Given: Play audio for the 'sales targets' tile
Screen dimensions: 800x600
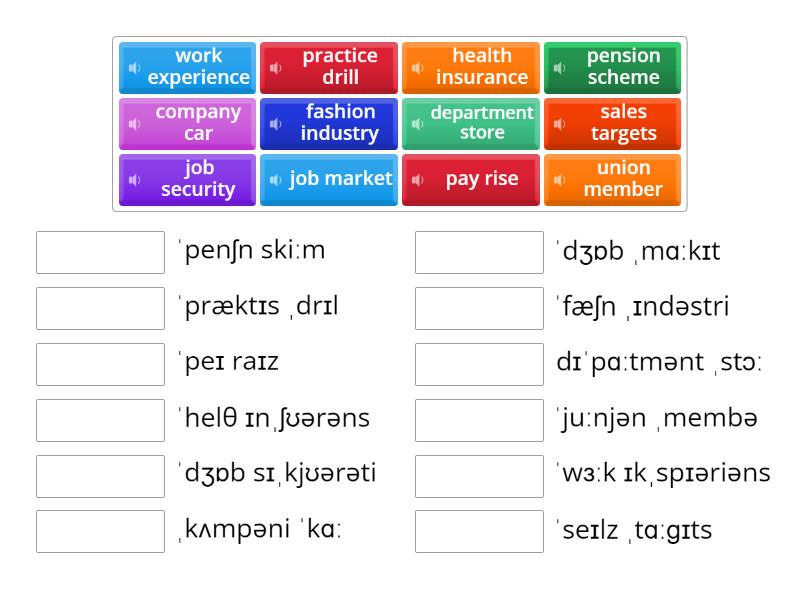Looking at the screenshot, I should (560, 123).
